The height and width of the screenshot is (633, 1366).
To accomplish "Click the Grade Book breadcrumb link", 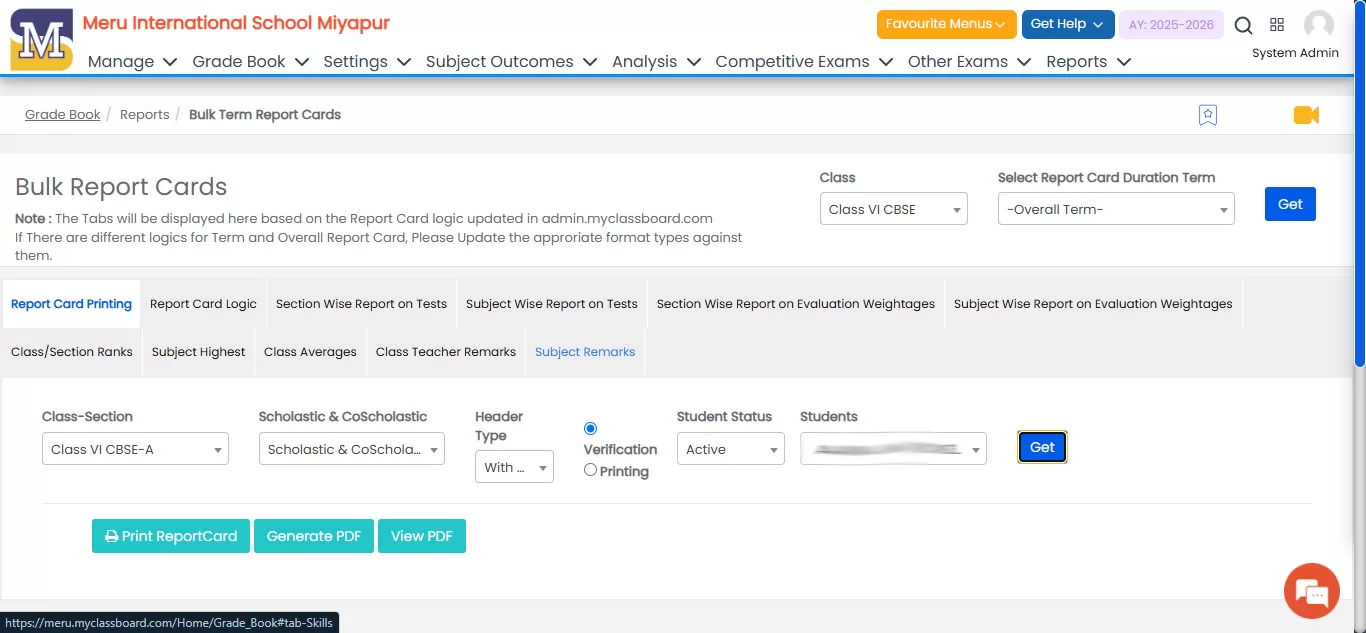I will point(62,115).
